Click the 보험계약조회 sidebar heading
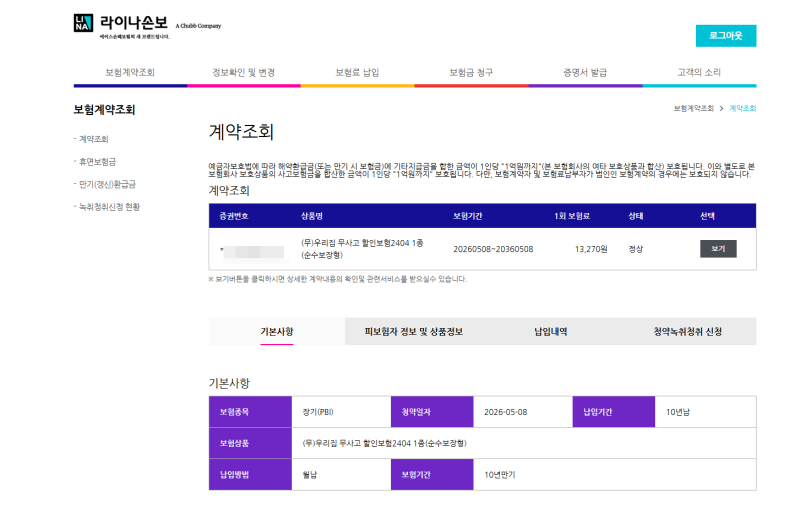 pyautogui.click(x=104, y=109)
